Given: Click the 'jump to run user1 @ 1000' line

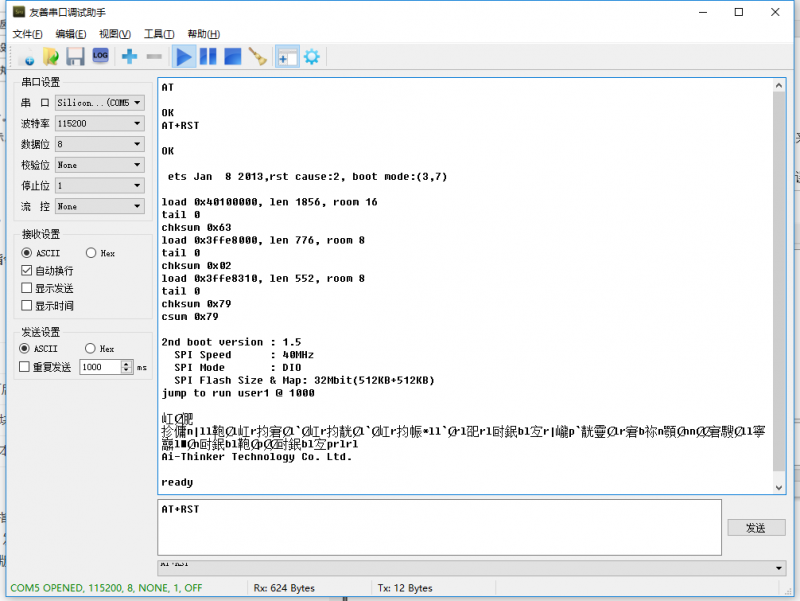Looking at the screenshot, I should pyautogui.click(x=238, y=393).
